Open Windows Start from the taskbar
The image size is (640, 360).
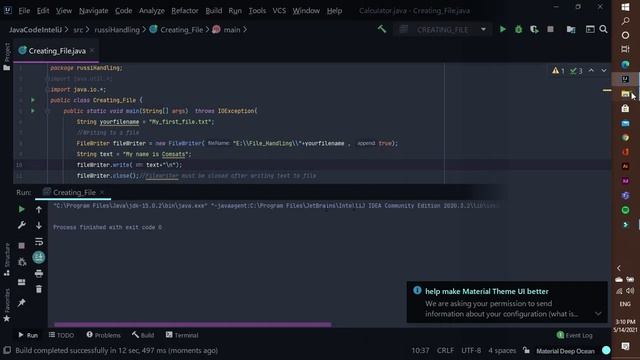pos(625,7)
